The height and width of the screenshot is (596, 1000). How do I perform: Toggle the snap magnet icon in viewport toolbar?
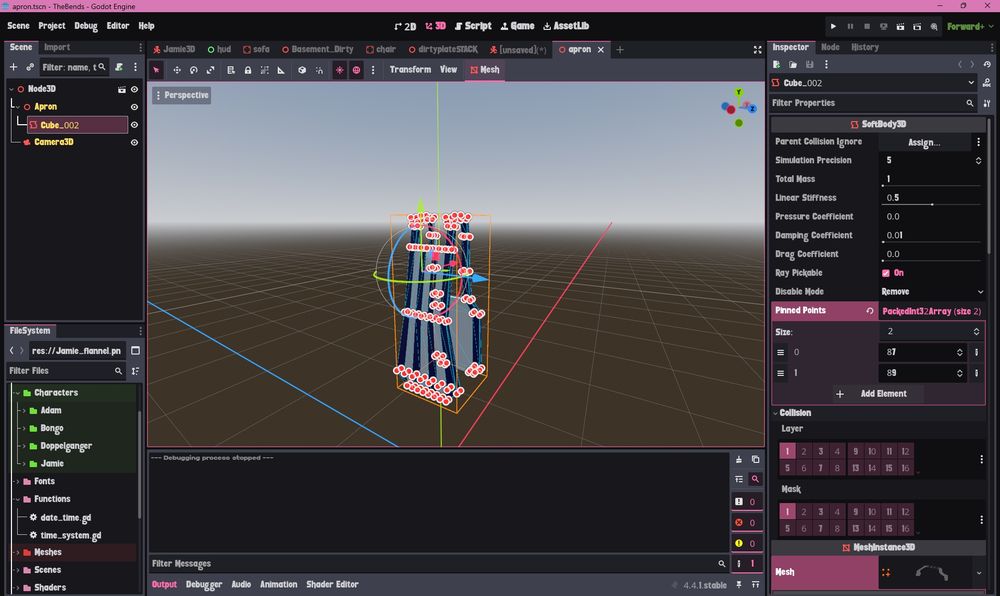pos(319,70)
